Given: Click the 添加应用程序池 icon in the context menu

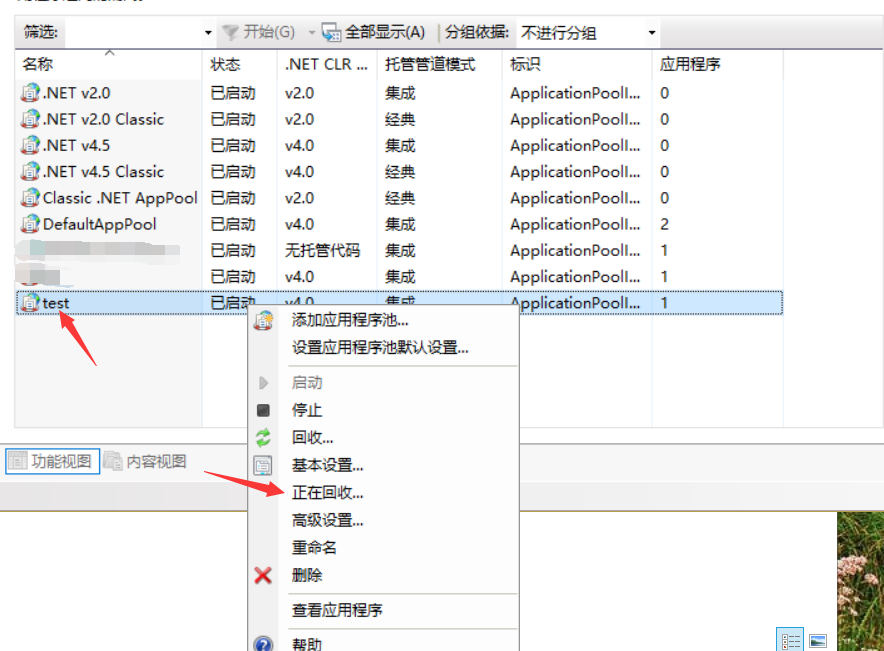Looking at the screenshot, I should [x=262, y=322].
